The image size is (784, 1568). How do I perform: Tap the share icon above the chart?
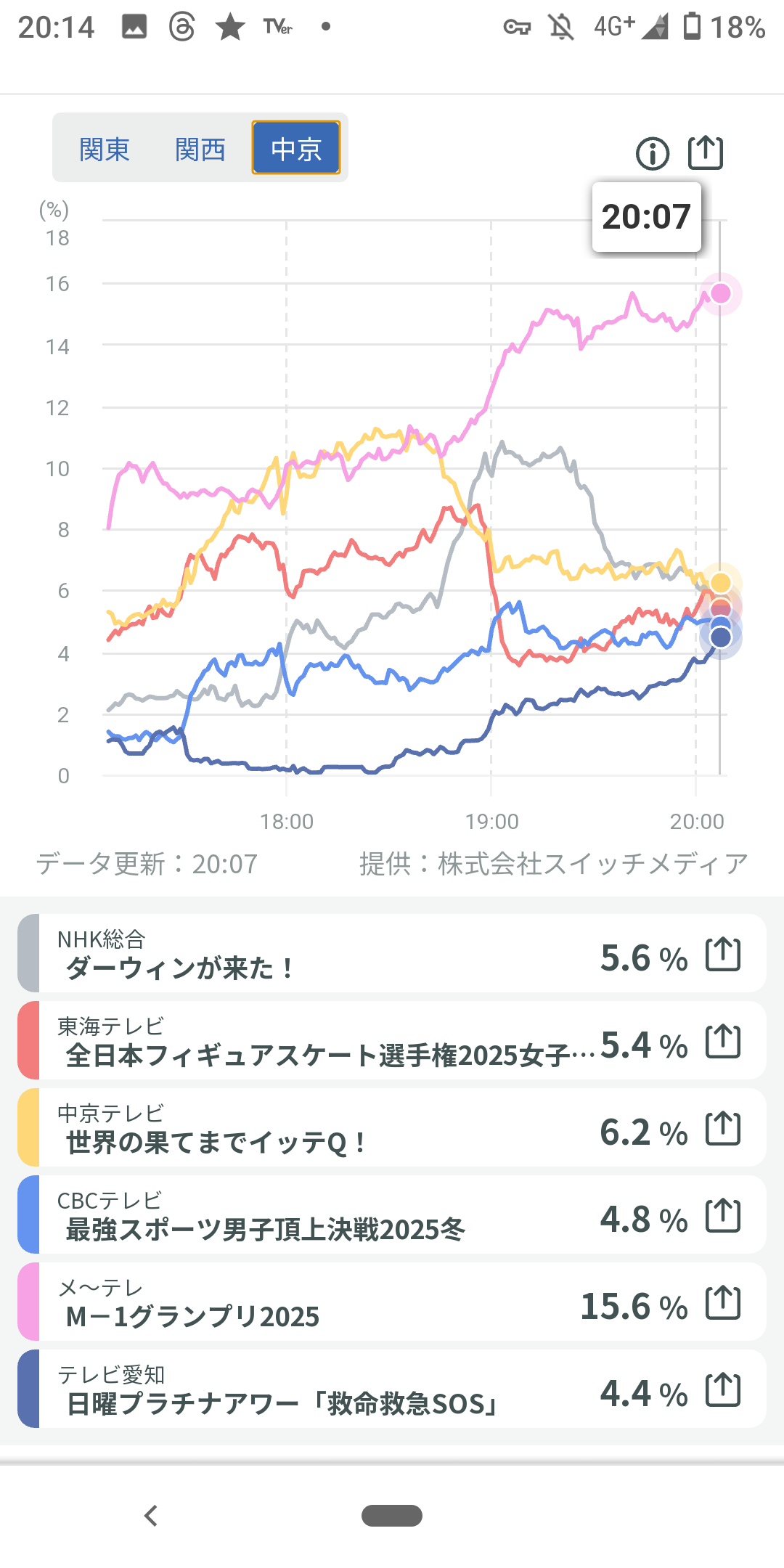[x=705, y=152]
